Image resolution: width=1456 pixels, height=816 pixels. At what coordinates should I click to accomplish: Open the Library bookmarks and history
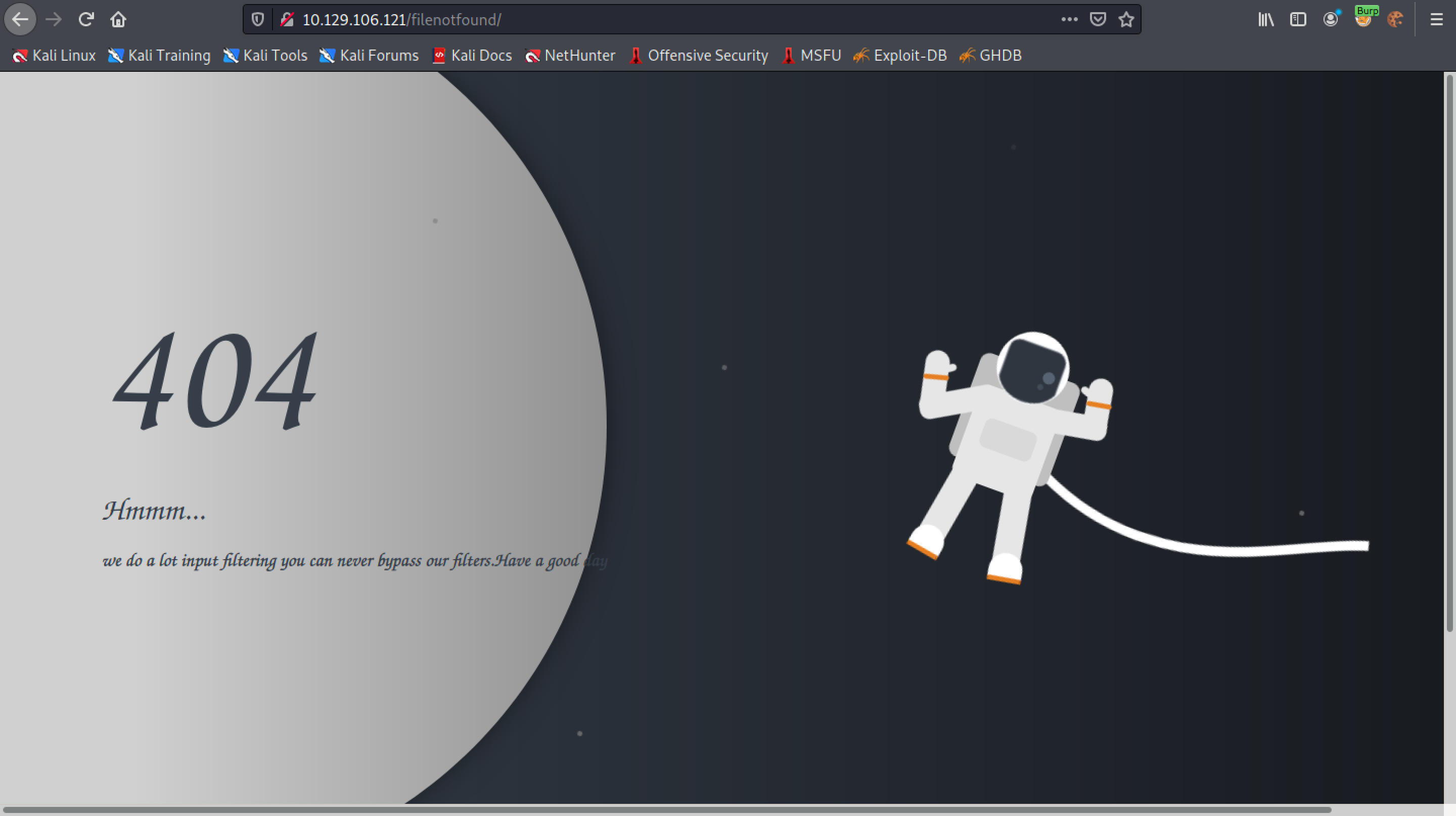pyautogui.click(x=1265, y=20)
